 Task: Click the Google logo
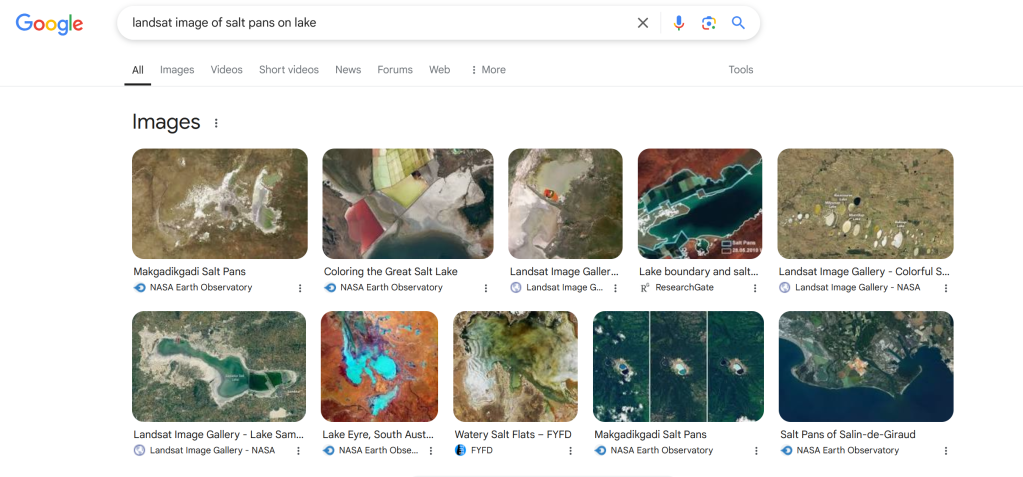click(49, 24)
